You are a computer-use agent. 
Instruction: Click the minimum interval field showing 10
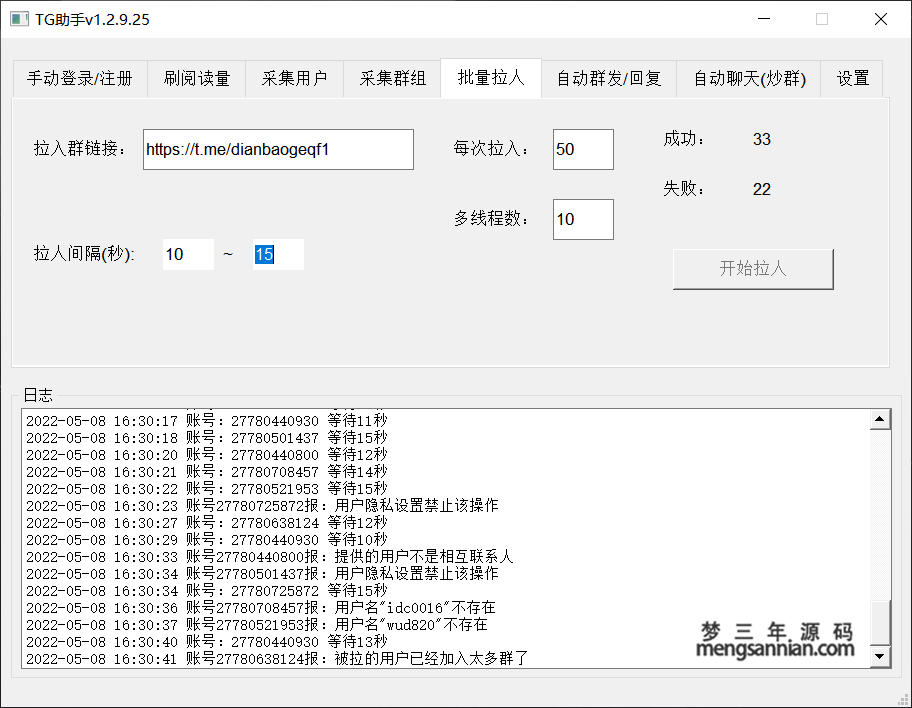(x=188, y=254)
